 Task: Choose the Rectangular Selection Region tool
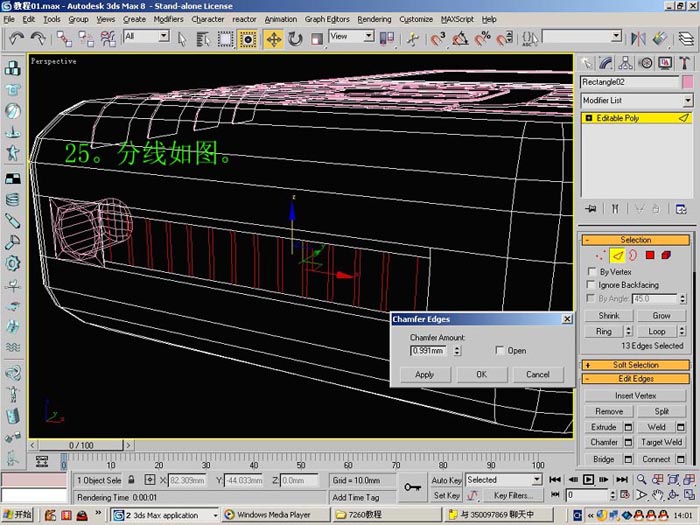tap(225, 39)
